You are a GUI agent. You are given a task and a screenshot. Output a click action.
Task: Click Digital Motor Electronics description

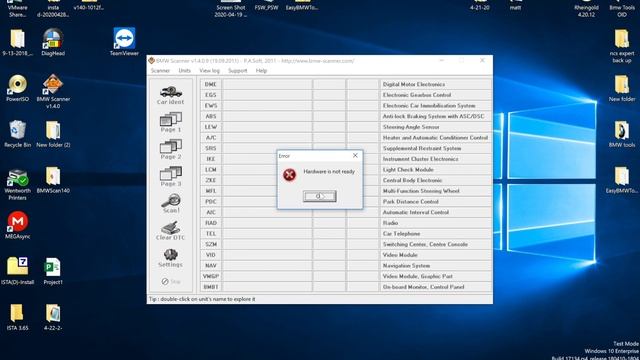click(414, 84)
